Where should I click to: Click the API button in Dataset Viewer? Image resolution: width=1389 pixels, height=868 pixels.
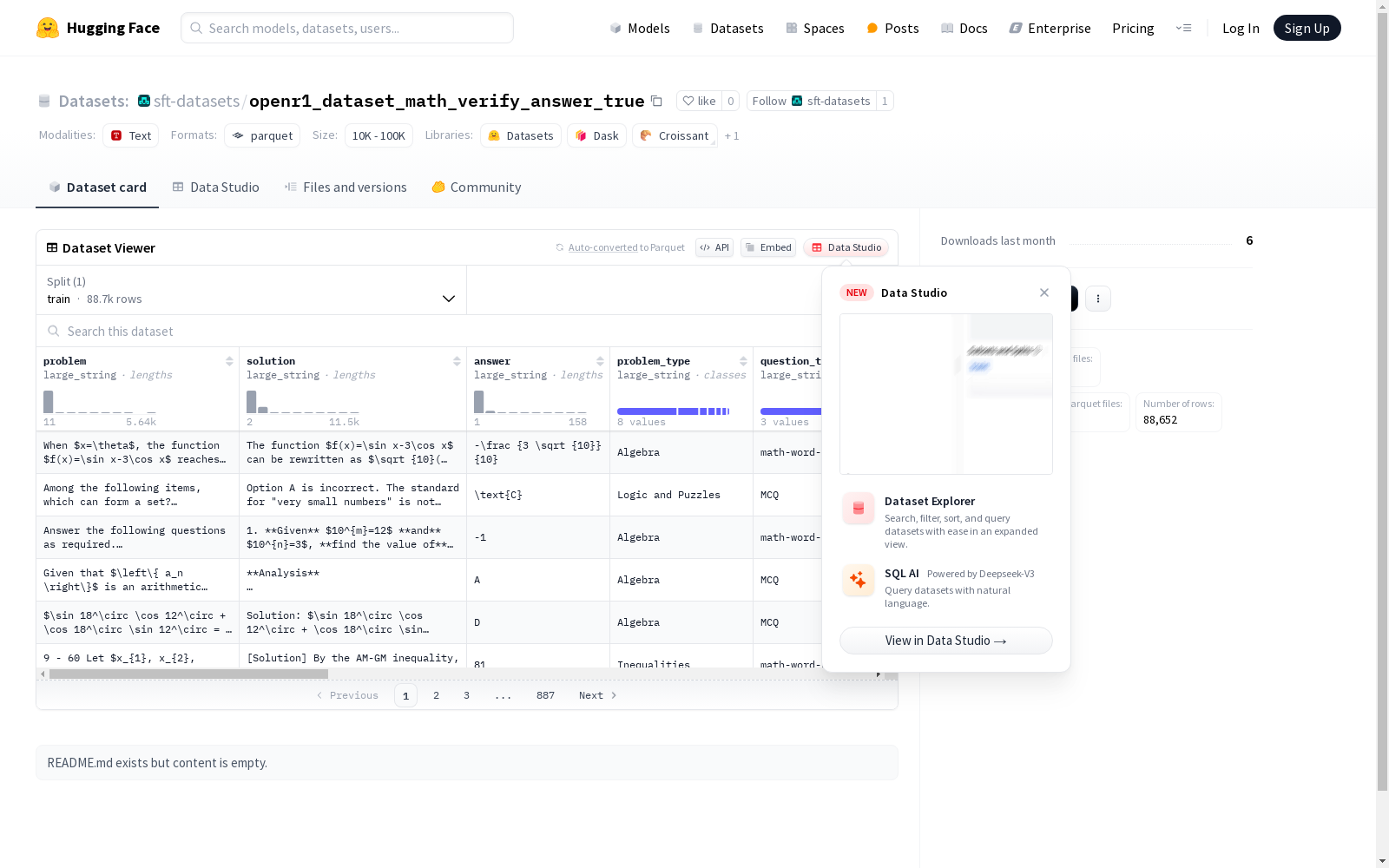pyautogui.click(x=714, y=247)
